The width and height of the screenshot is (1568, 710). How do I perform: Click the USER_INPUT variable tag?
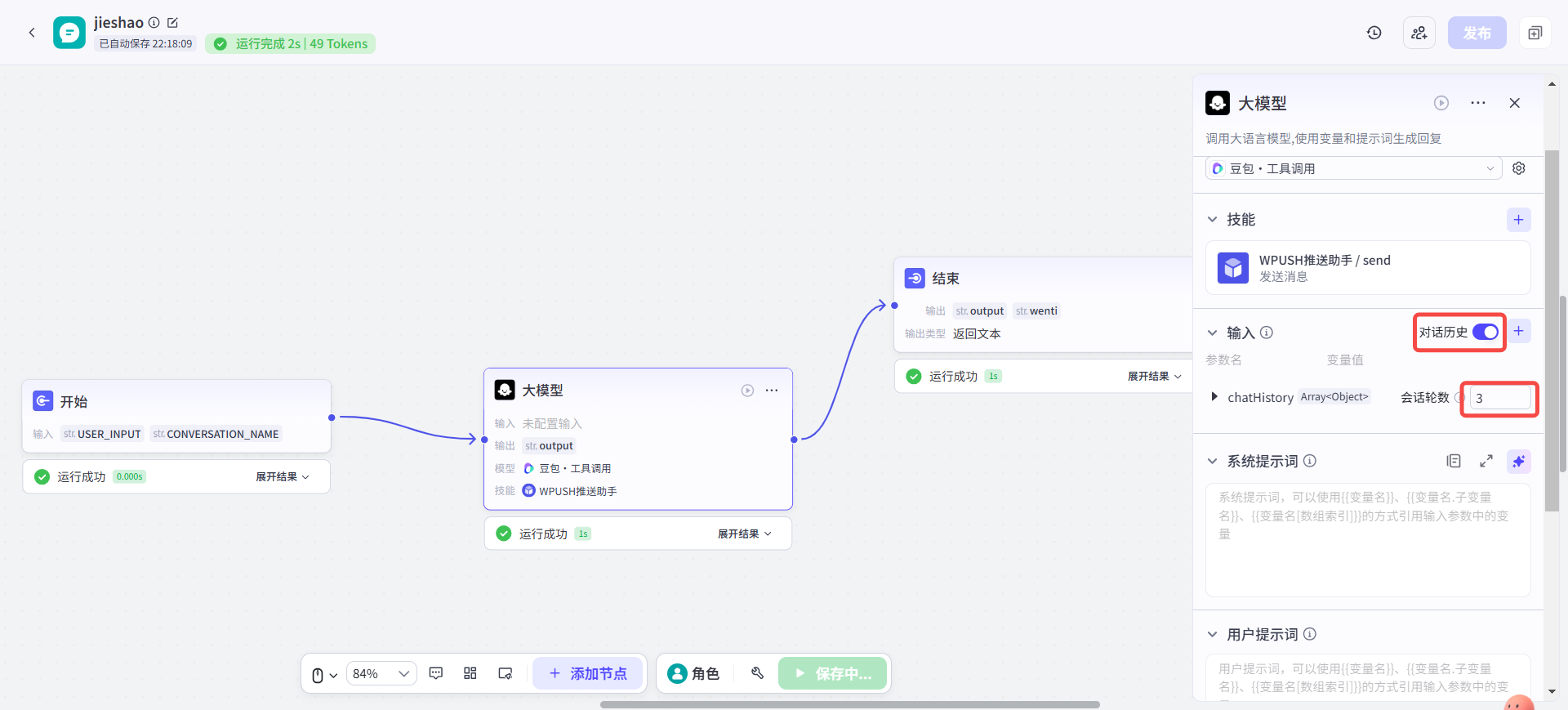(102, 434)
